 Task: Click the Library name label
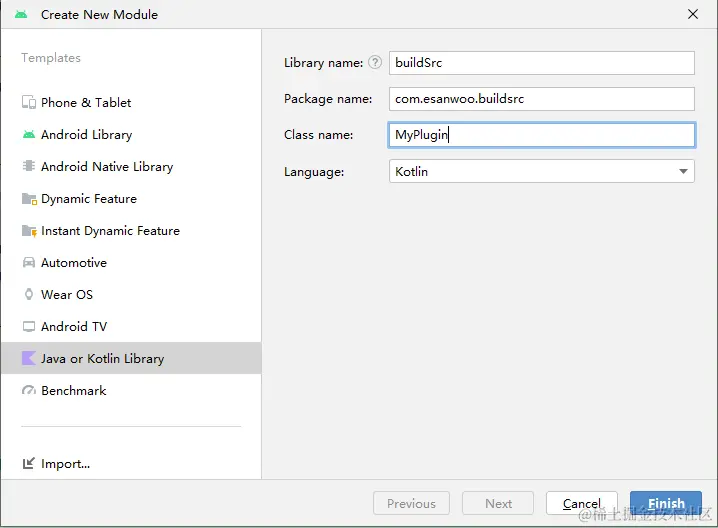pyautogui.click(x=323, y=62)
